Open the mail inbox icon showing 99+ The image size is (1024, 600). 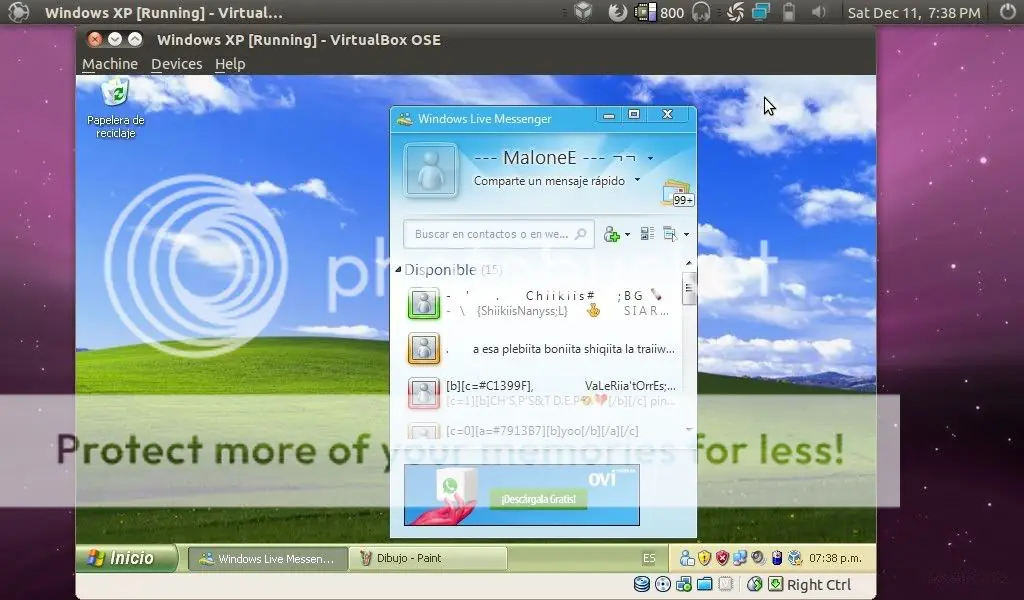point(677,193)
